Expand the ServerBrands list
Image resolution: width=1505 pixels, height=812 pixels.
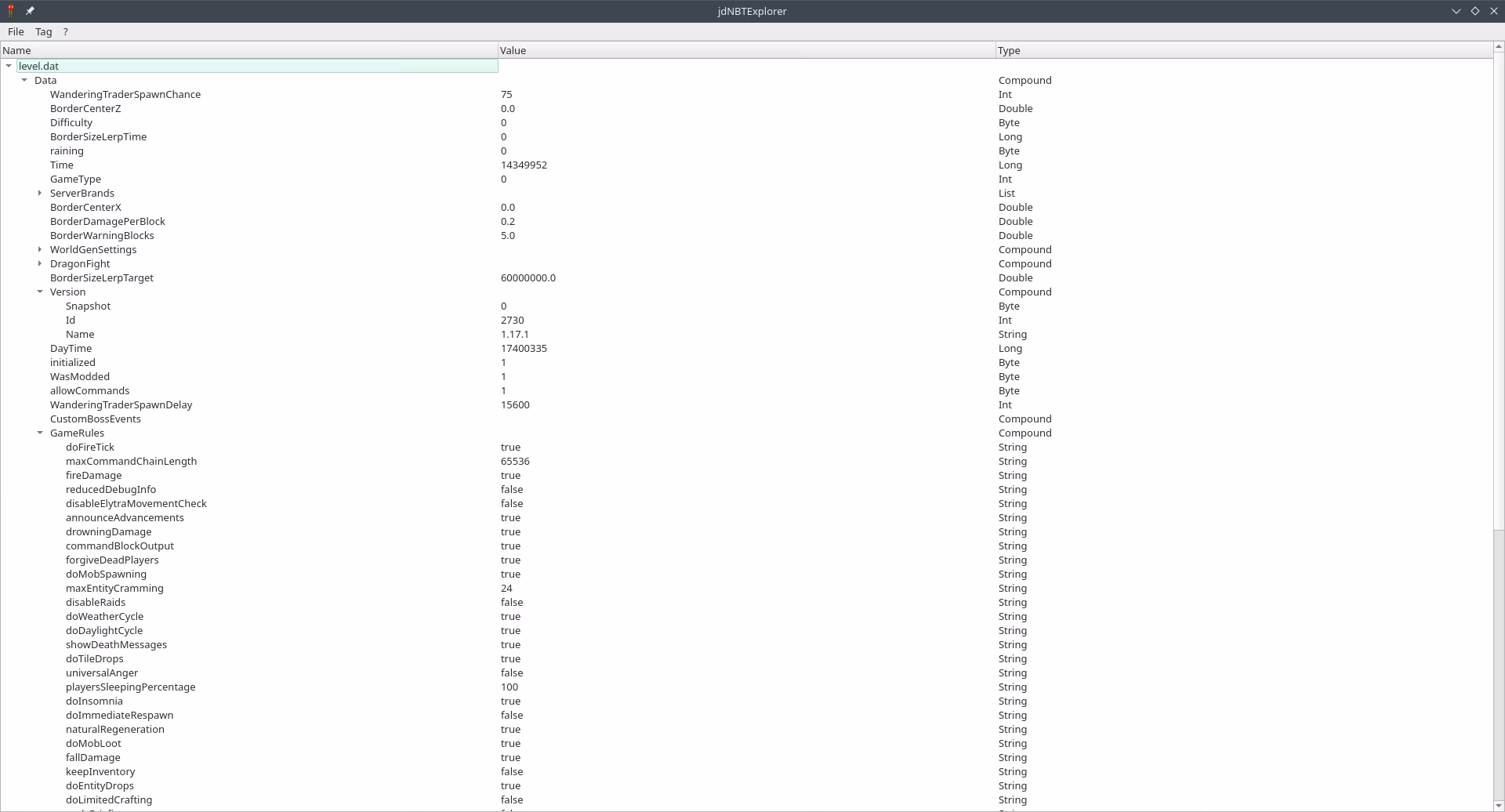point(40,194)
